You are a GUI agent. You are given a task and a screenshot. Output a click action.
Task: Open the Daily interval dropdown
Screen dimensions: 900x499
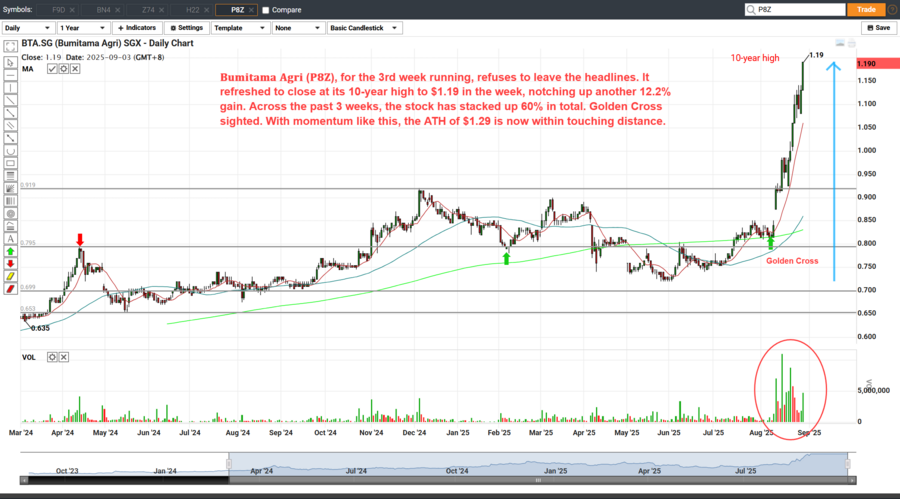[x=28, y=28]
